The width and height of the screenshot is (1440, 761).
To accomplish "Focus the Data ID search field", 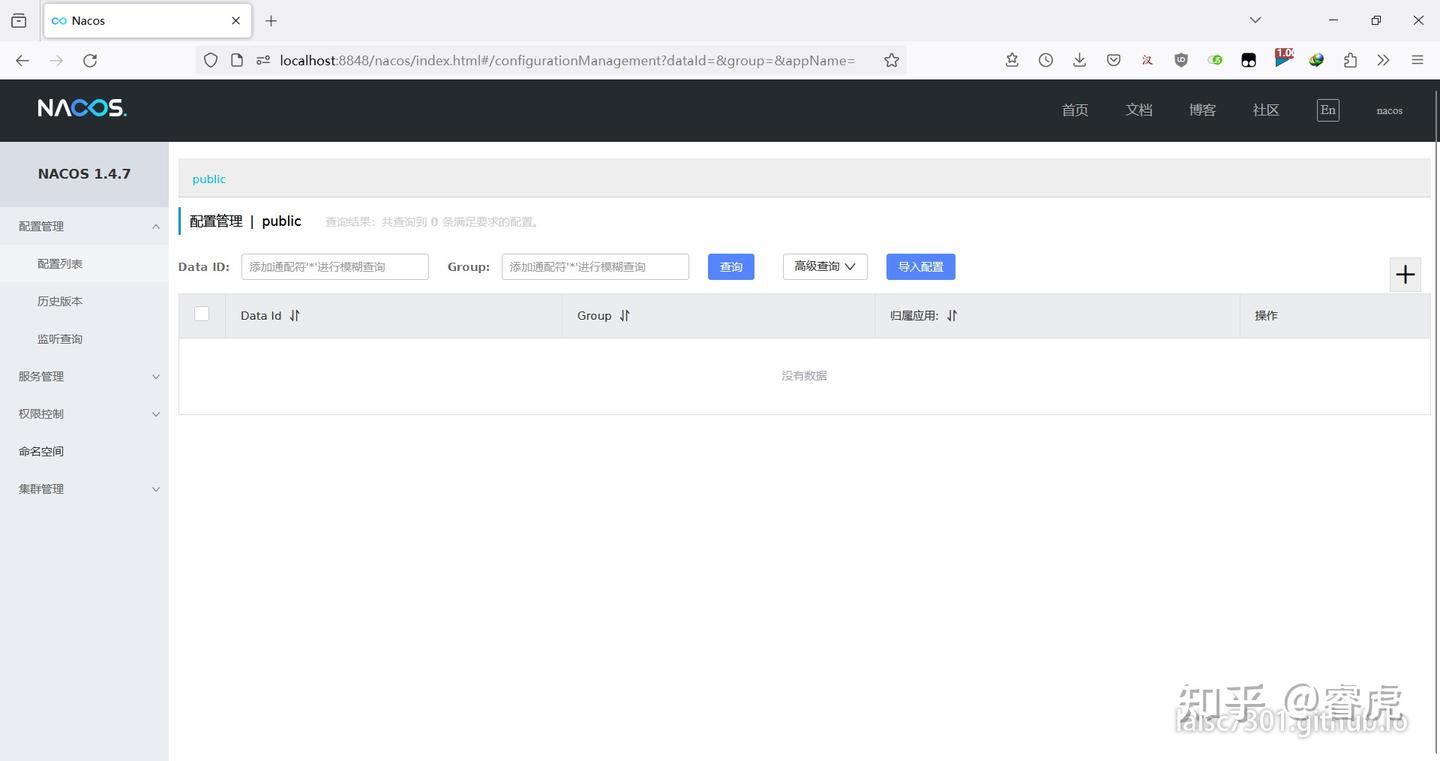I will [335, 266].
